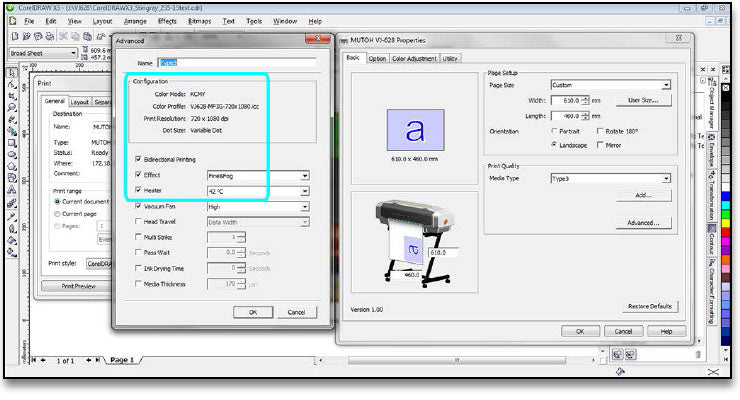Select the Basic Shapes tool

tap(12, 179)
